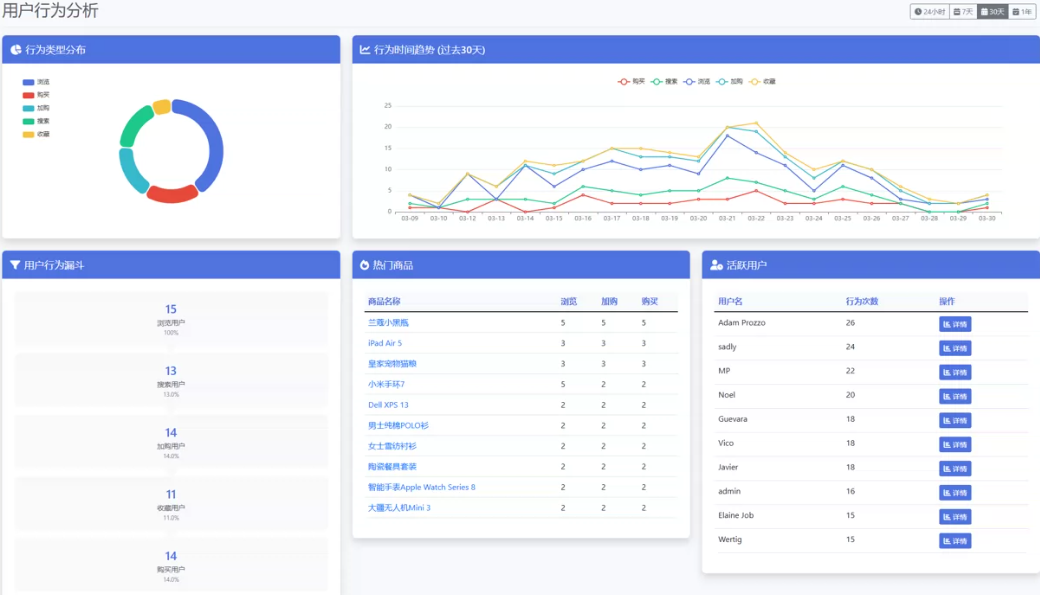This screenshot has height=595, width=1040.
Task: View 详情 for user Vico
Action: coord(955,444)
